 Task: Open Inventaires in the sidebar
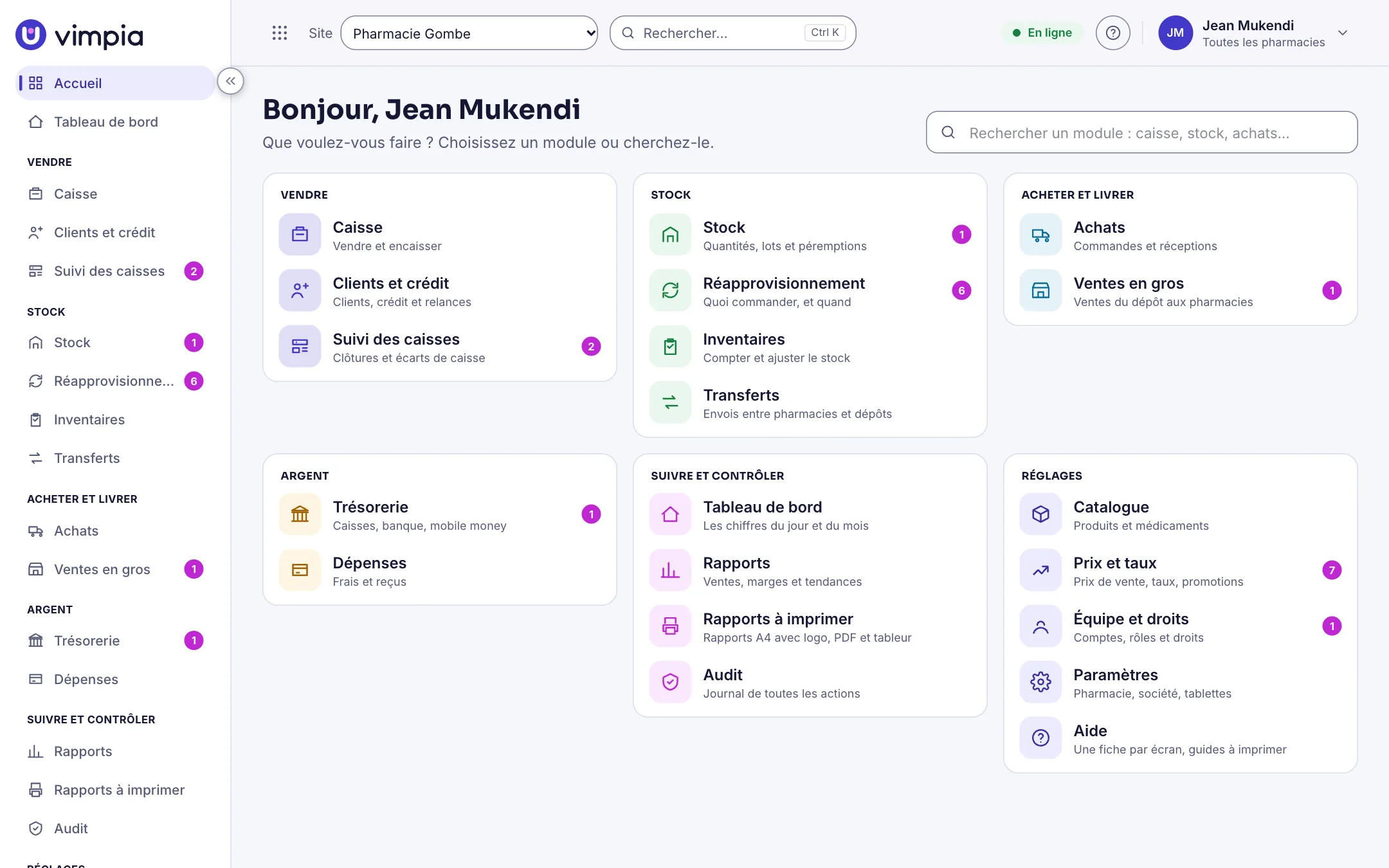tap(115, 419)
